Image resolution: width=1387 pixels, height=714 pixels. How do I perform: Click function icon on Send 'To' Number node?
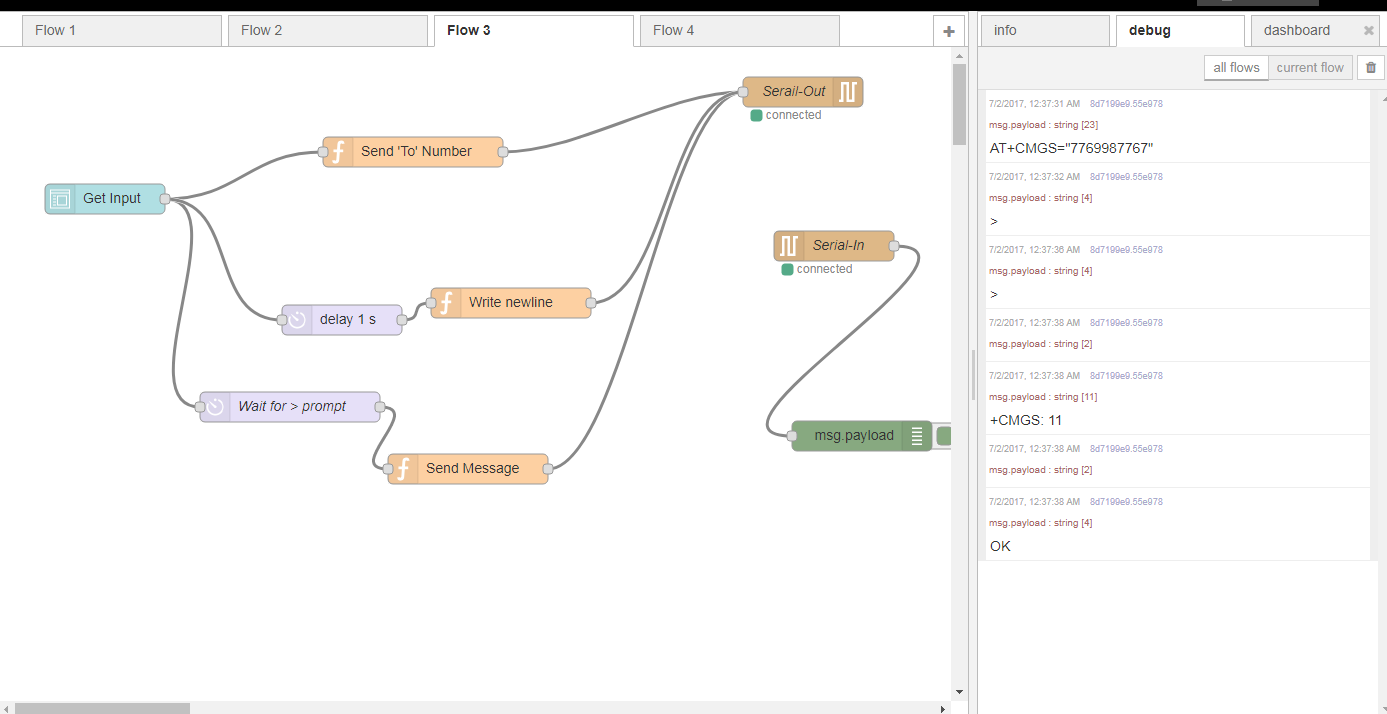tap(338, 152)
